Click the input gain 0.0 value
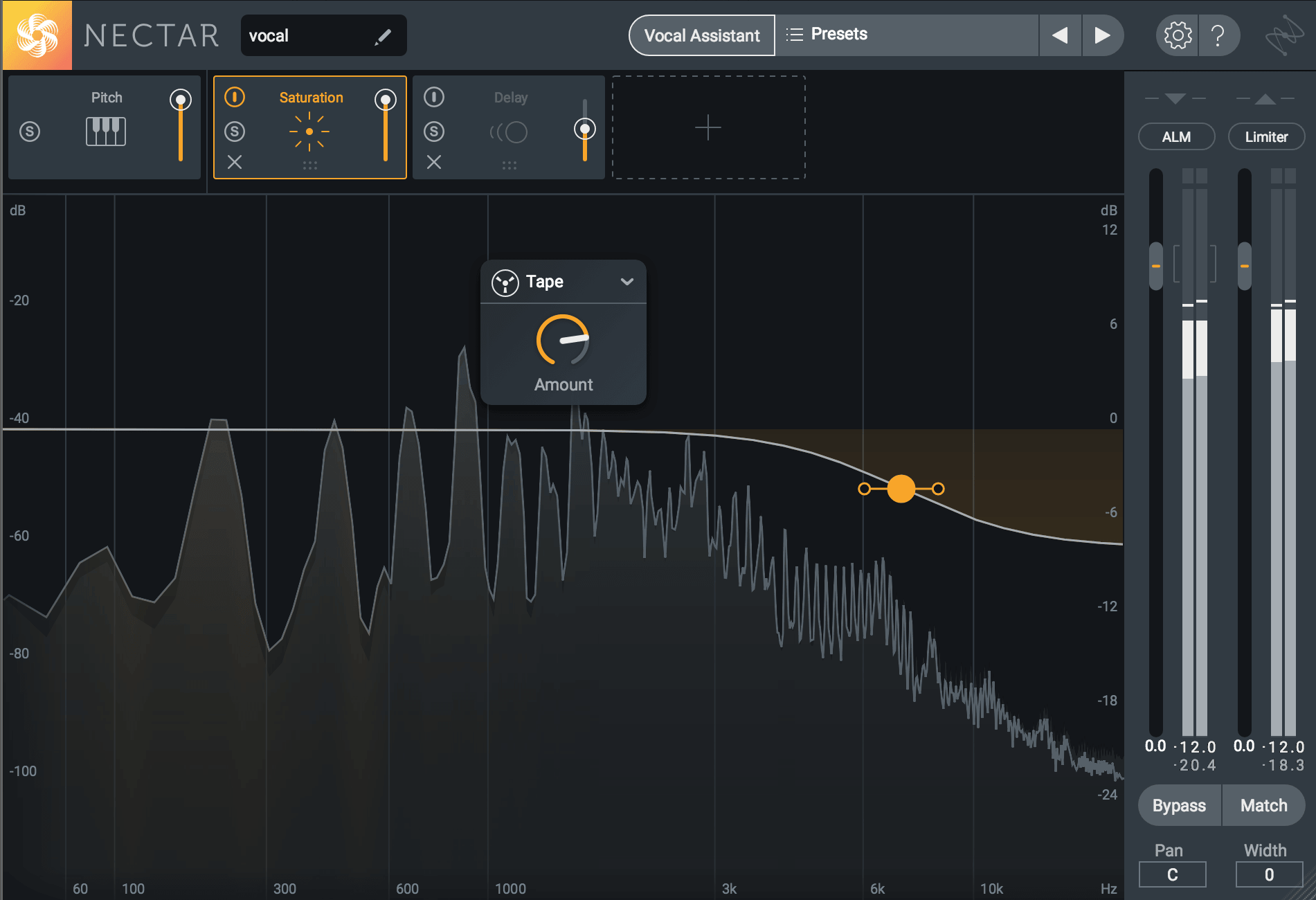 [1155, 746]
